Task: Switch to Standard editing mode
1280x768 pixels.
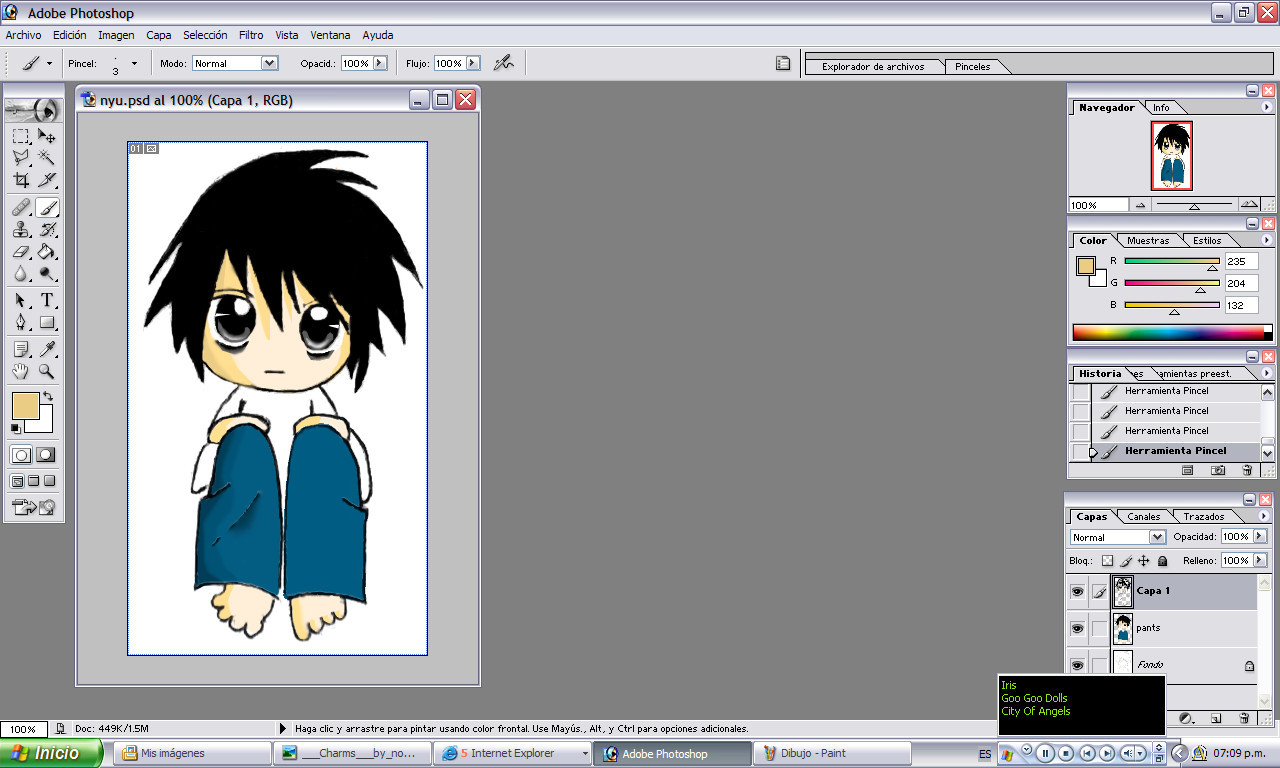Action: click(x=20, y=455)
